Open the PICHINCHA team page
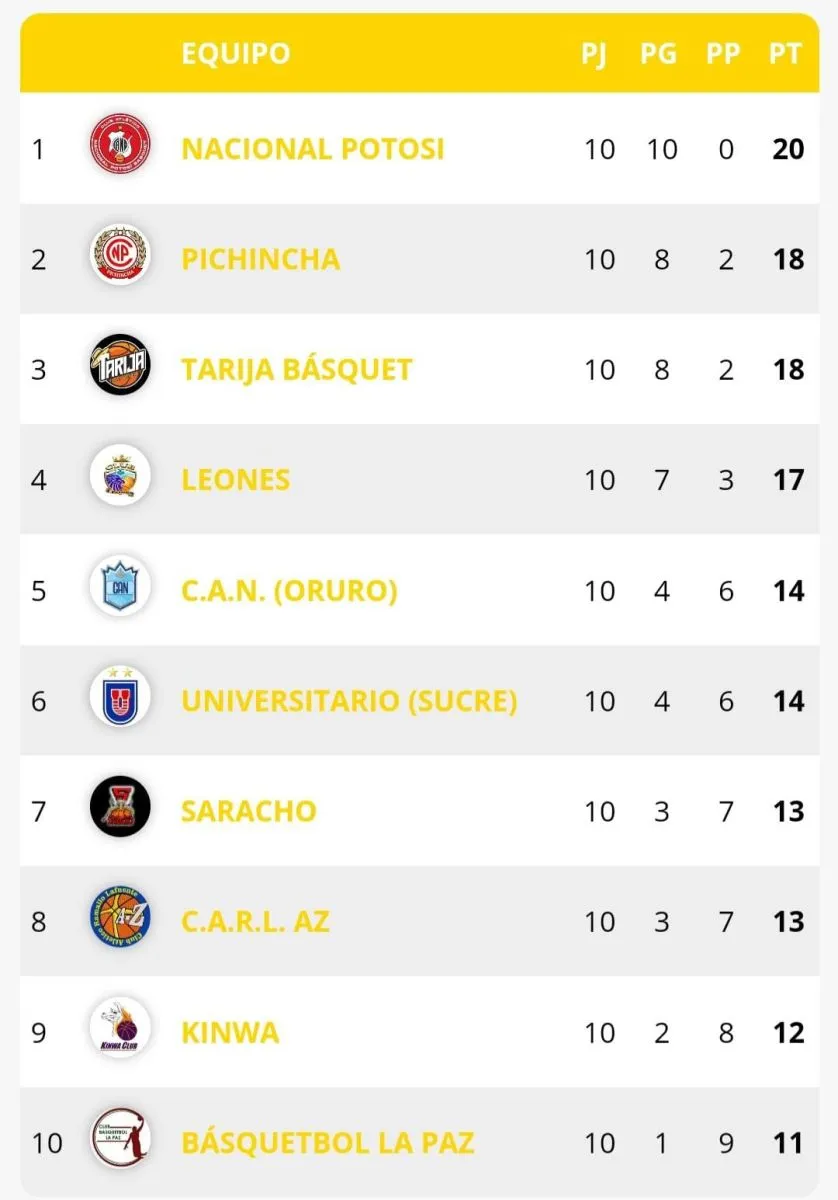The height and width of the screenshot is (1200, 838). pos(260,260)
